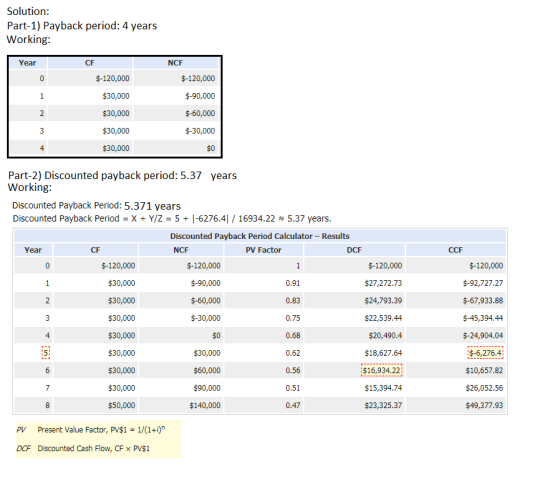Click the '$-92,727.27' CCF value

click(483, 283)
